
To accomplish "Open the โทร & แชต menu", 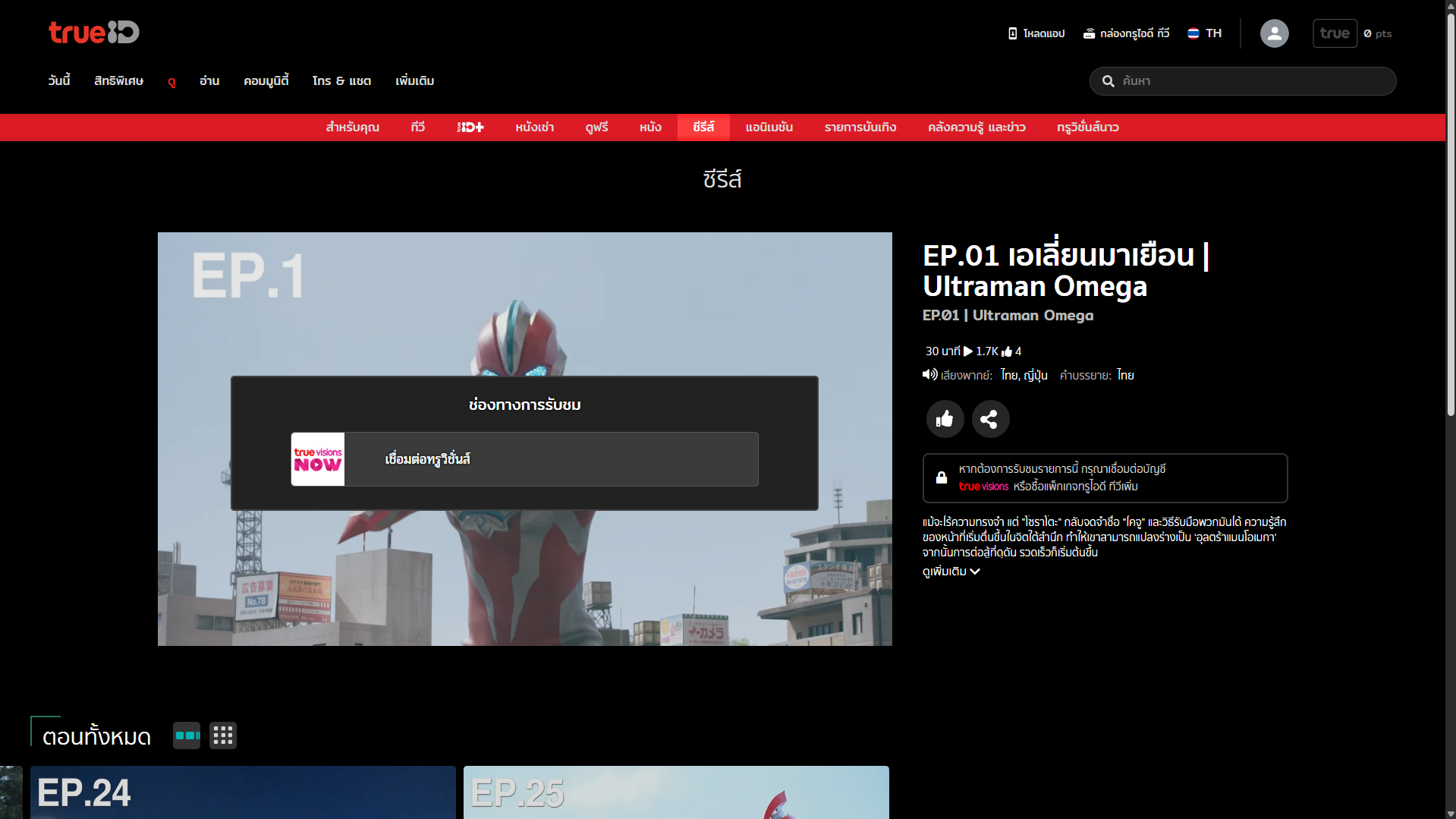I will [x=342, y=80].
